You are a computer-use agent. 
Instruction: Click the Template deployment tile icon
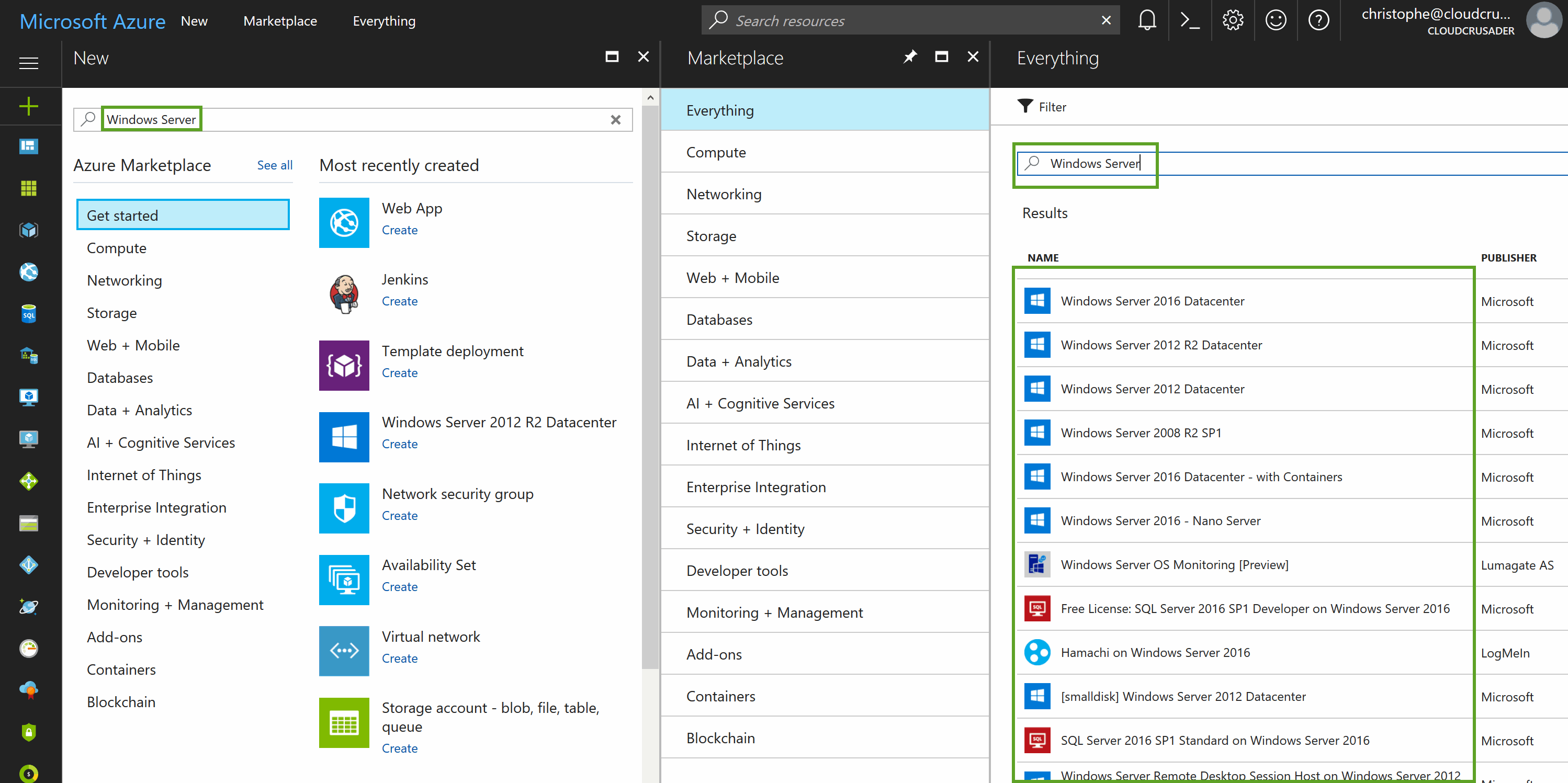pyautogui.click(x=344, y=365)
